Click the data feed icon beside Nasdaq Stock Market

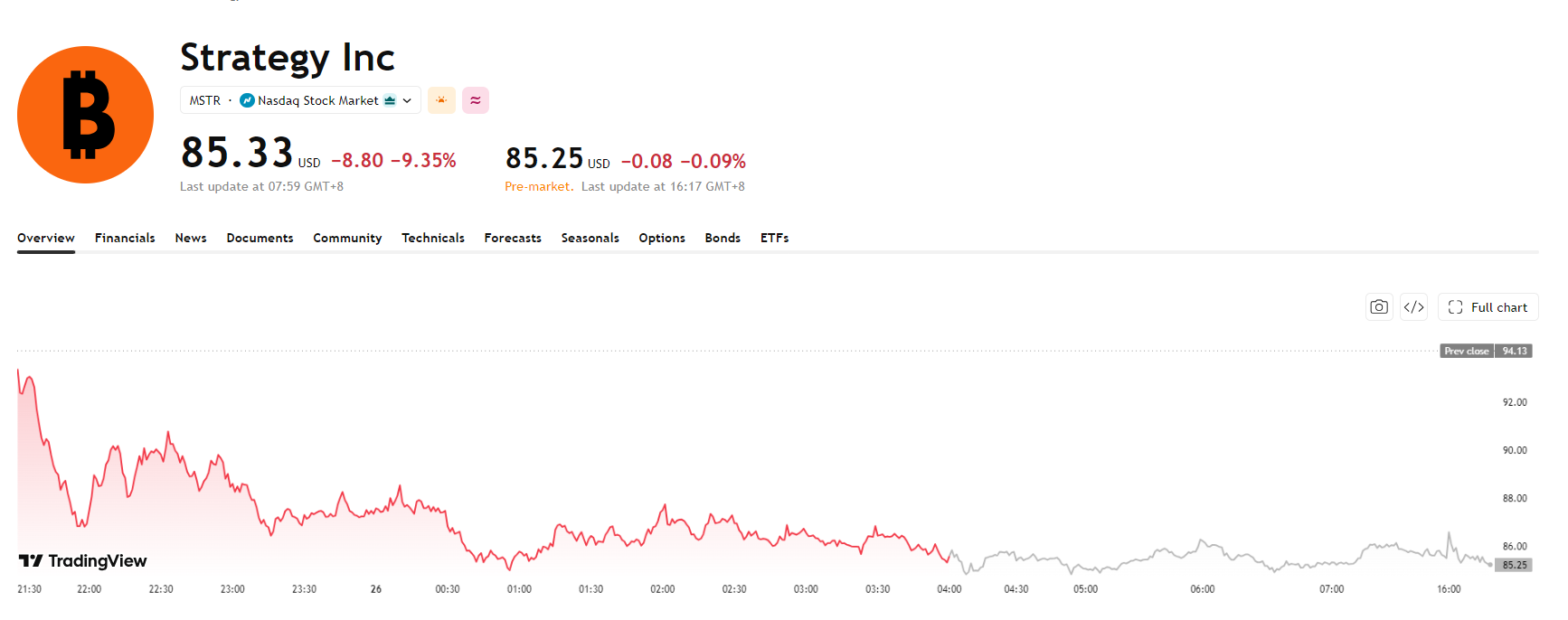click(x=390, y=100)
